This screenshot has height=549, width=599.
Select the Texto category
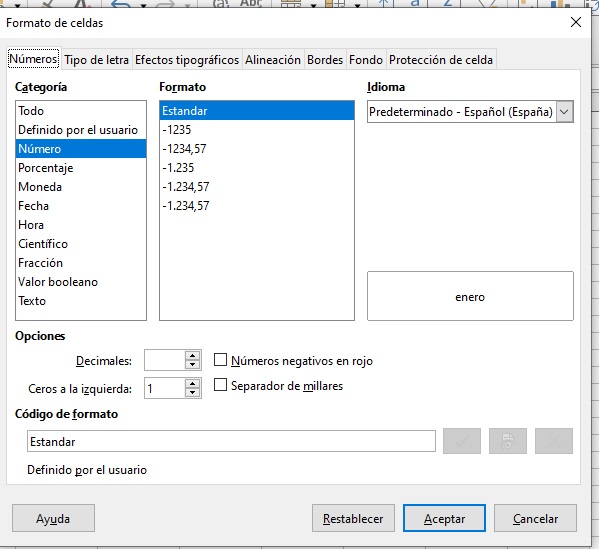(81, 301)
